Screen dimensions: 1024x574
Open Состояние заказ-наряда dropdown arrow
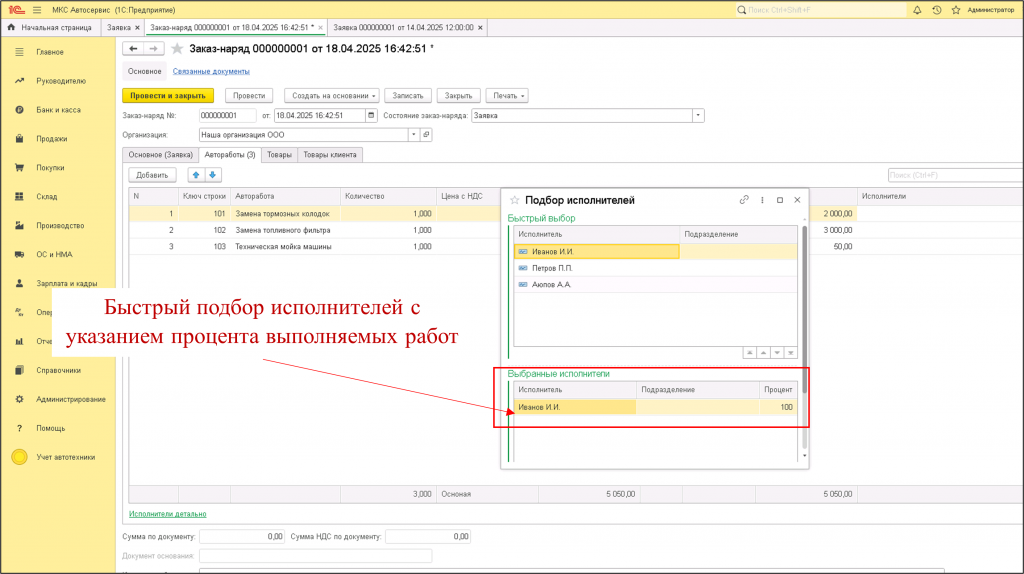click(x=698, y=116)
